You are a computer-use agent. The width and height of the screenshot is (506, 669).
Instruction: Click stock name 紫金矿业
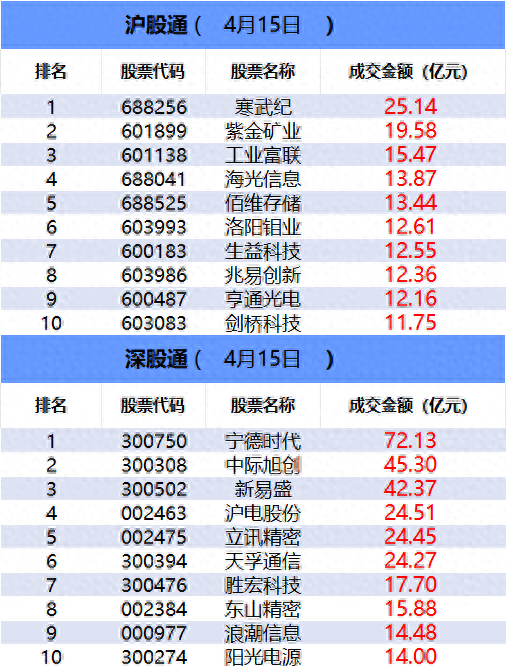click(x=263, y=131)
